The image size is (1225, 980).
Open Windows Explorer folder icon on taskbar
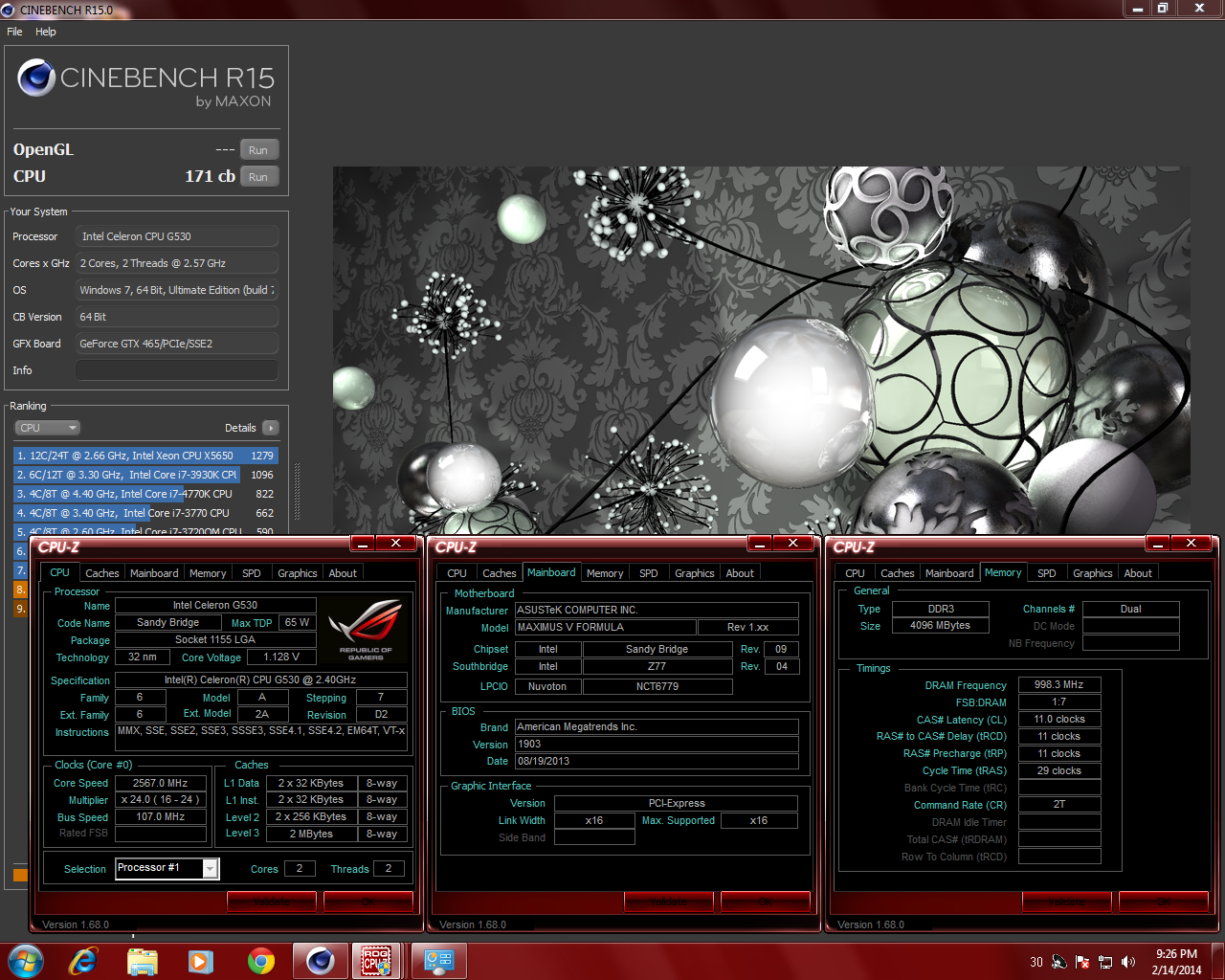point(143,961)
